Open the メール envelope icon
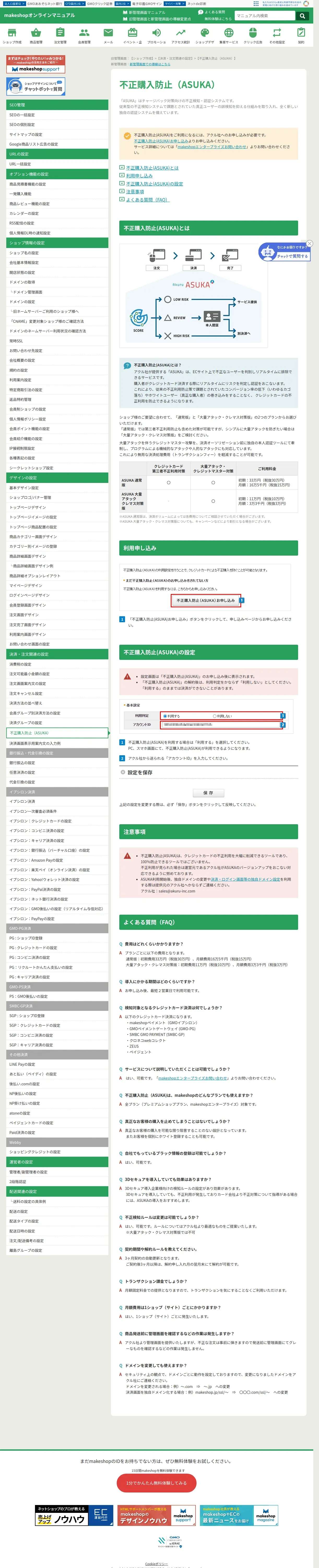 [108, 36]
